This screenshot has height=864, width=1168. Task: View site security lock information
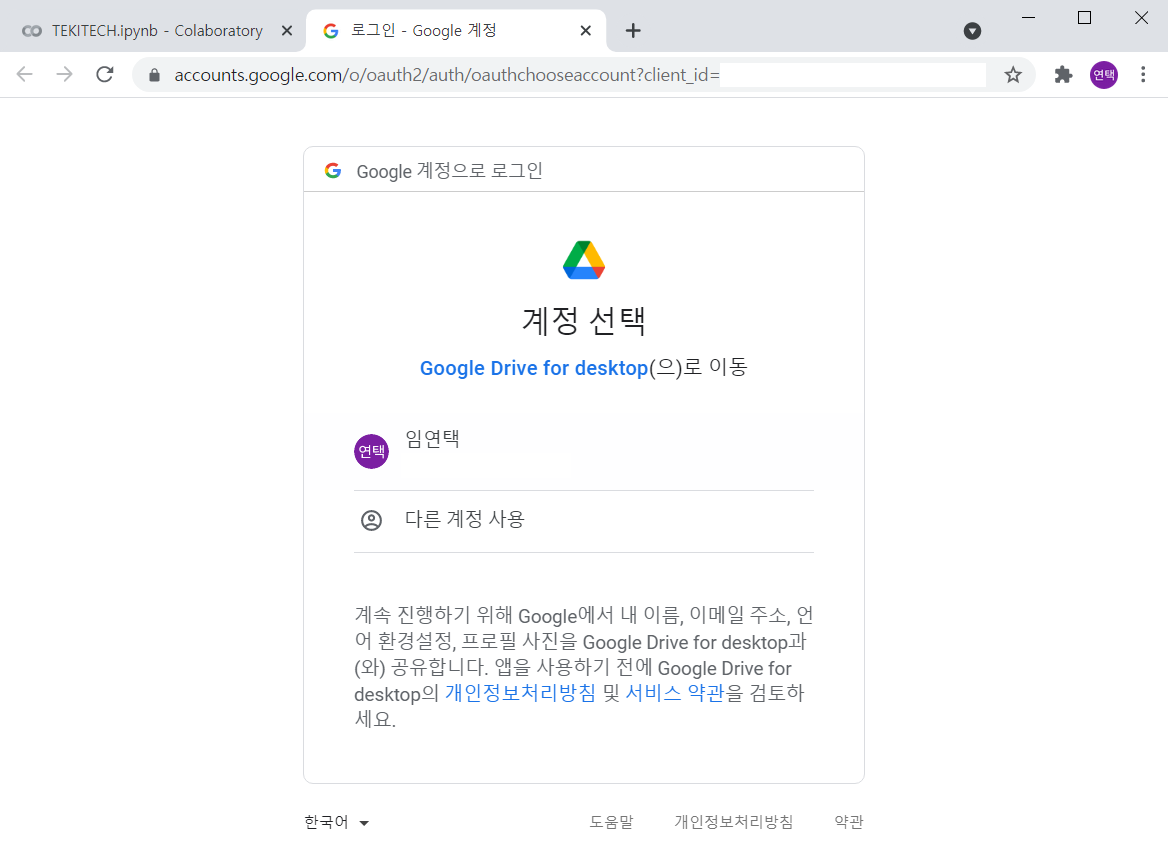tap(154, 74)
